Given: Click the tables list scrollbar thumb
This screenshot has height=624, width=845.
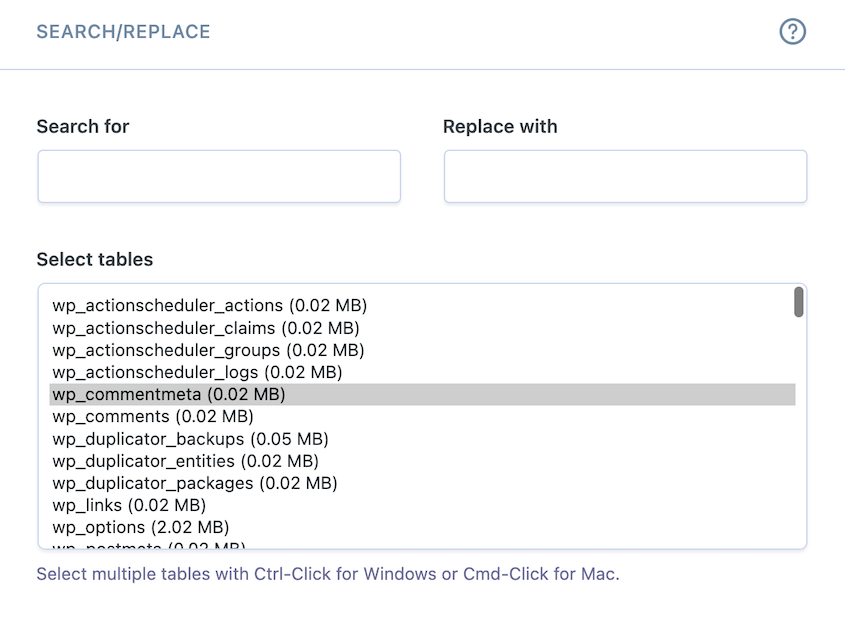Looking at the screenshot, I should (799, 302).
